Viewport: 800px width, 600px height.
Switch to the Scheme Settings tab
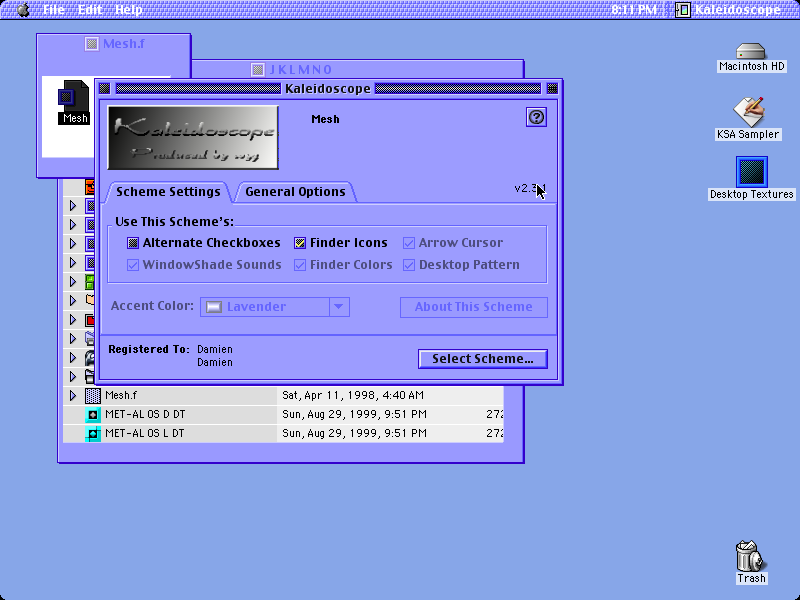click(x=168, y=192)
